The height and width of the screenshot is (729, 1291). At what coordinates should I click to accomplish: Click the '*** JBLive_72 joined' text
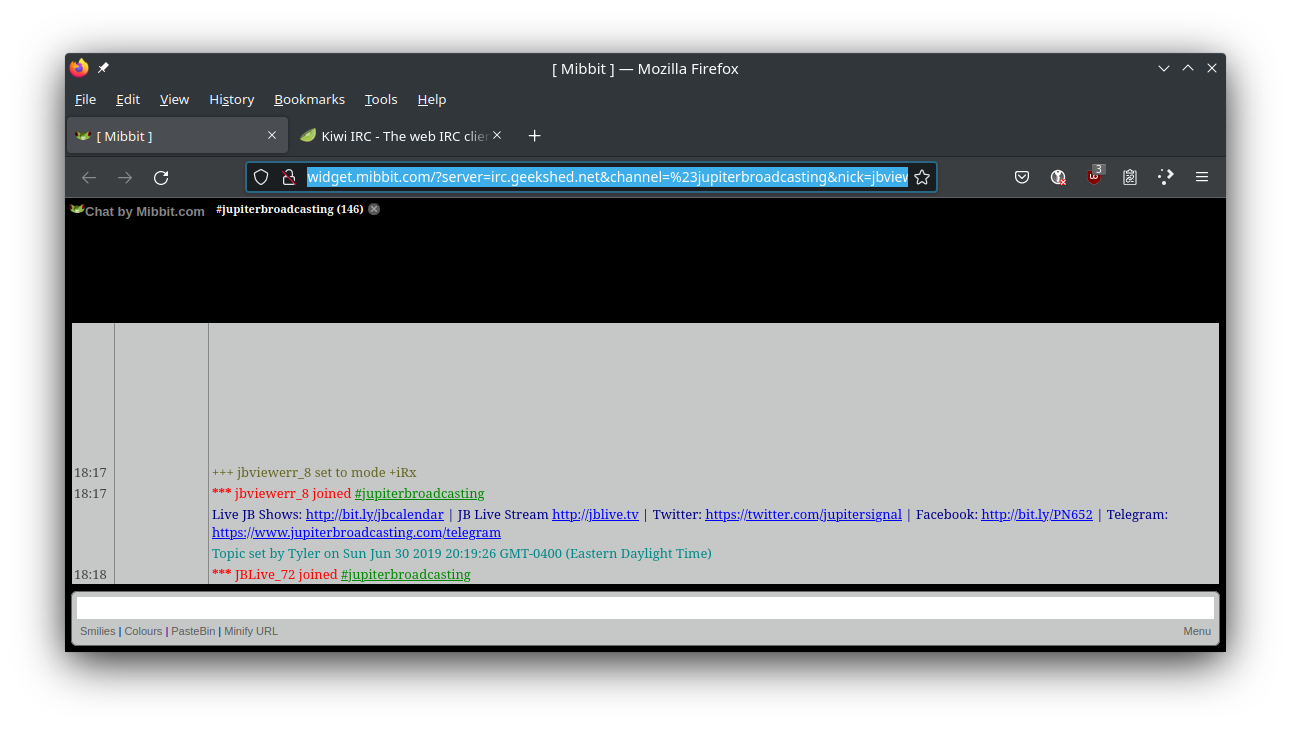click(x=274, y=574)
